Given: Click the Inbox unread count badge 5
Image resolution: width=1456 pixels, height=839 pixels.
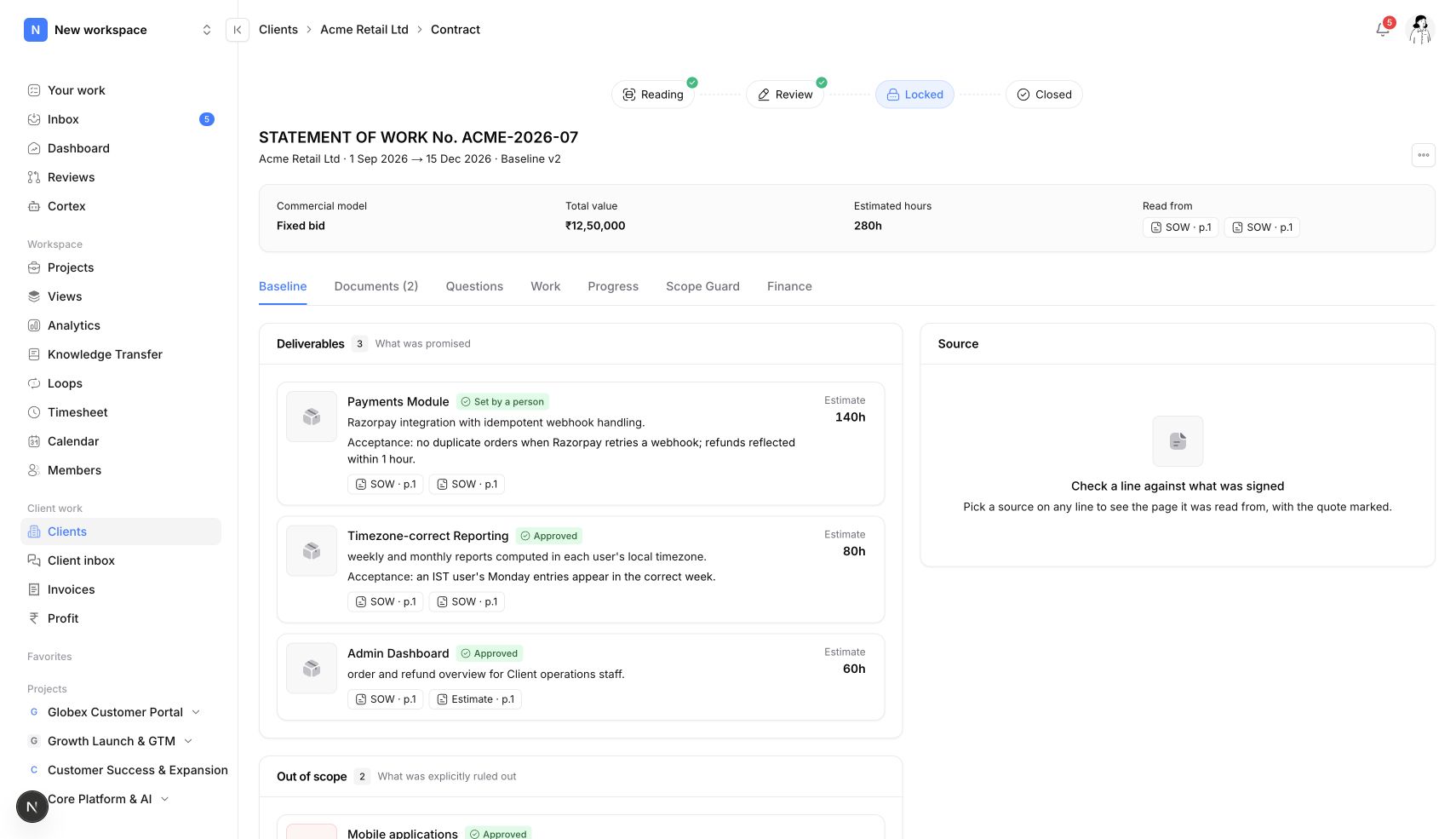Looking at the screenshot, I should (206, 119).
